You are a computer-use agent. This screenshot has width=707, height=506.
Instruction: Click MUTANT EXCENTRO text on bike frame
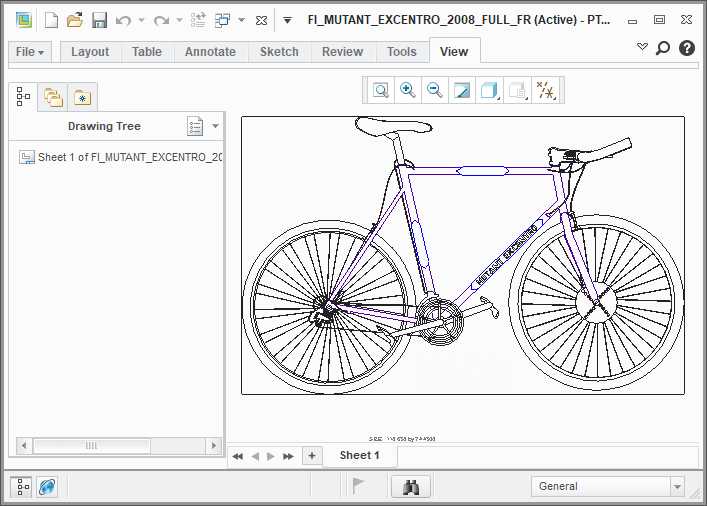coord(507,255)
